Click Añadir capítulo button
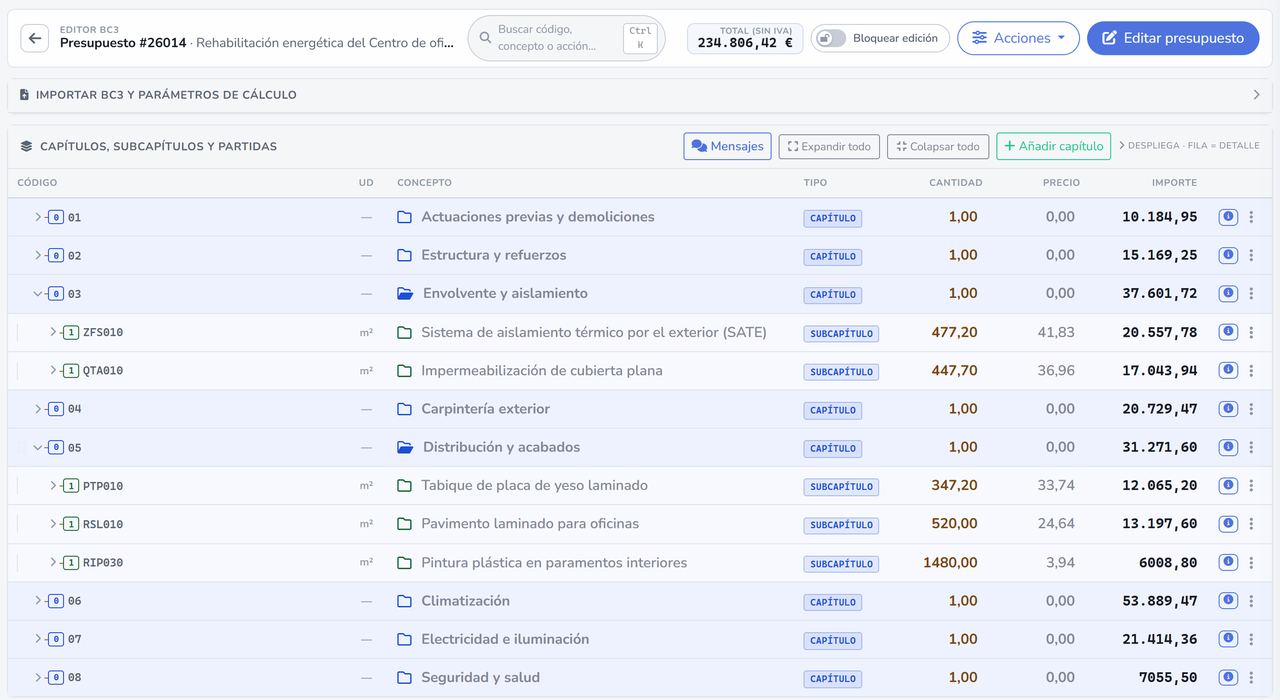This screenshot has width=1280, height=700. click(x=1053, y=146)
